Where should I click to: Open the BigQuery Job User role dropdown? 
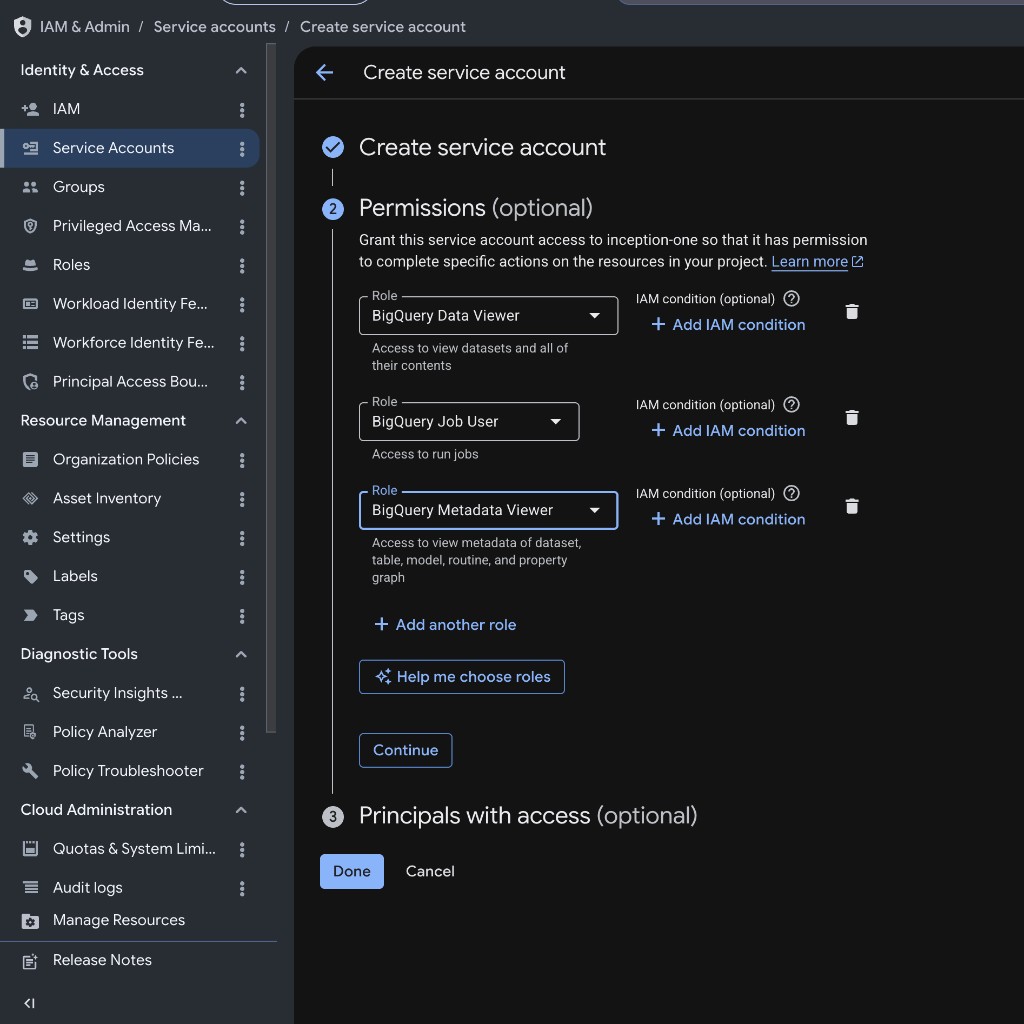click(468, 421)
